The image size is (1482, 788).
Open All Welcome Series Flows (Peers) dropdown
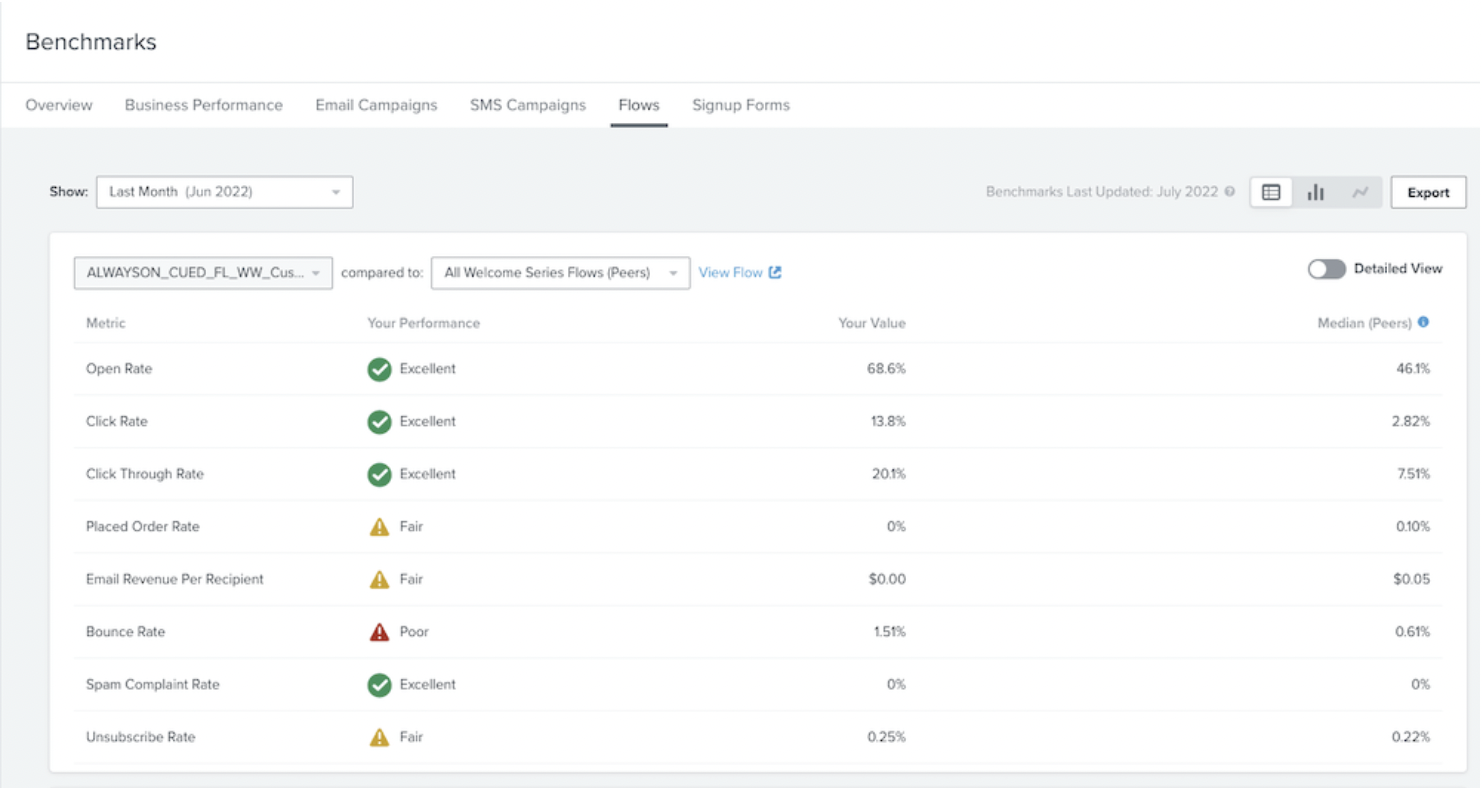pos(560,272)
